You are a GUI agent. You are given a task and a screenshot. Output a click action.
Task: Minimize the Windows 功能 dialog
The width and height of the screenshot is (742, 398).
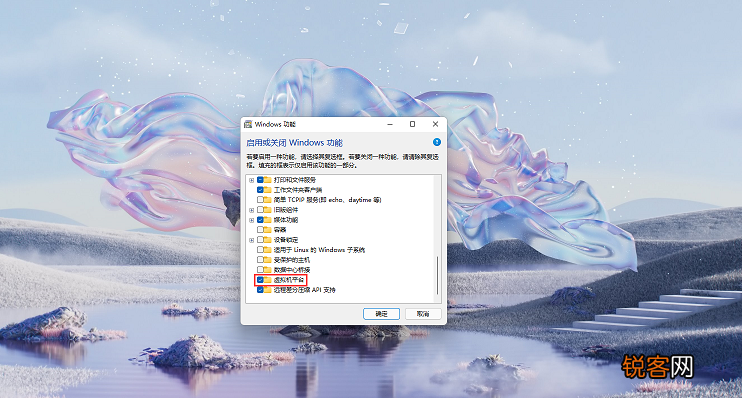[390, 124]
